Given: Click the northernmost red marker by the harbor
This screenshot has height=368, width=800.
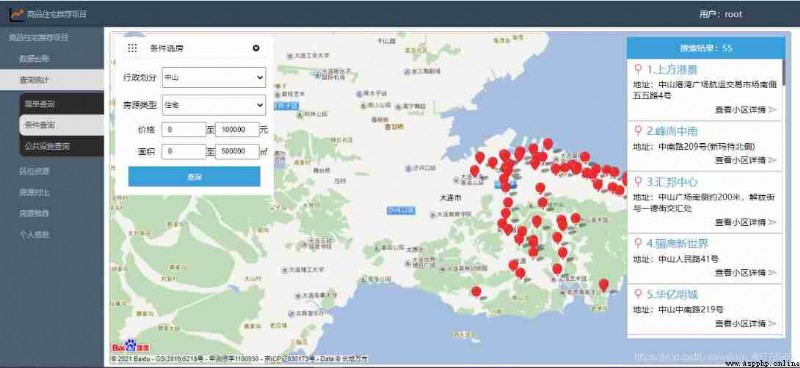Looking at the screenshot, I should (547, 144).
